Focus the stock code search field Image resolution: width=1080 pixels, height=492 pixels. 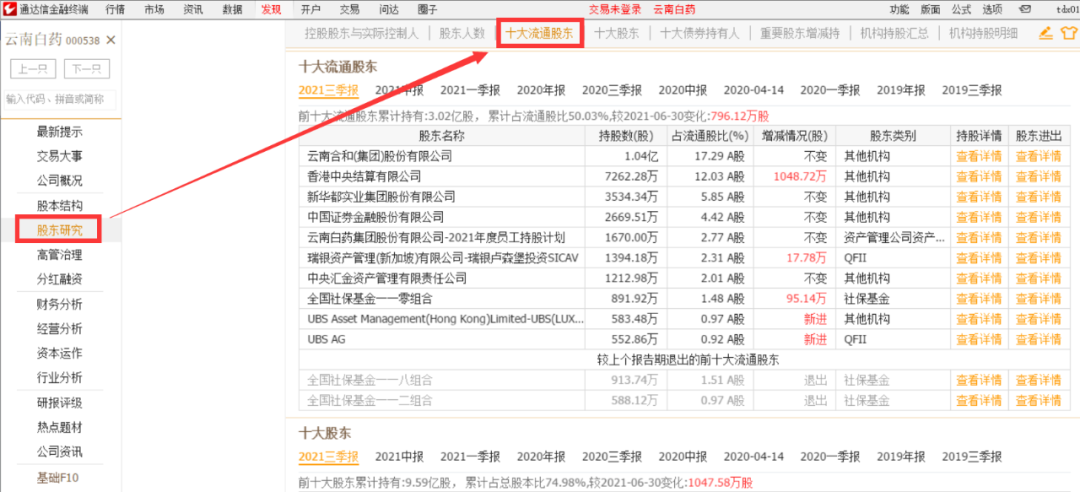60,99
